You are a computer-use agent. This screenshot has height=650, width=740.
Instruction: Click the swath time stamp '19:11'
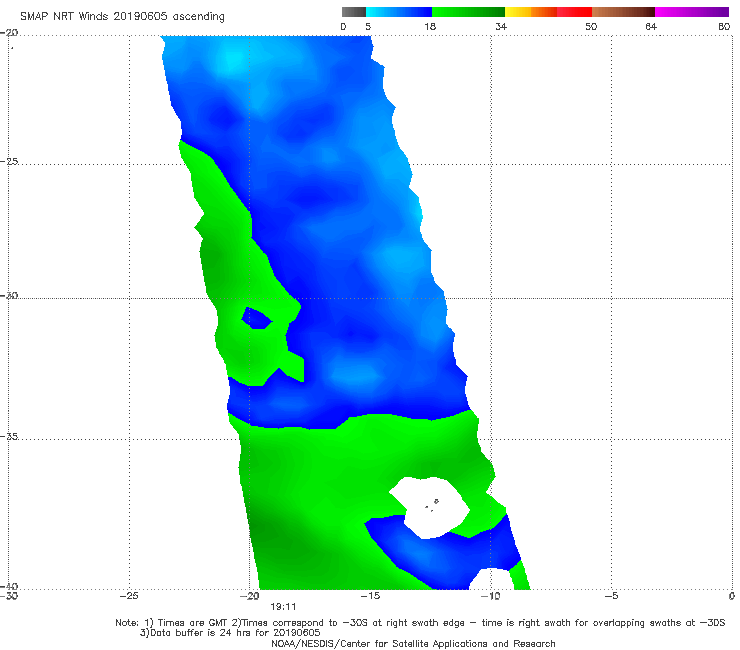click(283, 607)
